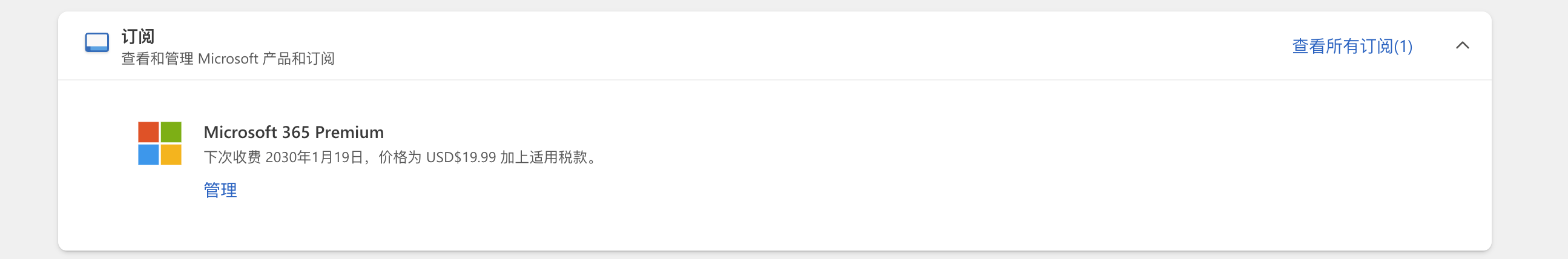Click blank area right of the billing text
This screenshot has height=259, width=1568.
click(x=974, y=157)
